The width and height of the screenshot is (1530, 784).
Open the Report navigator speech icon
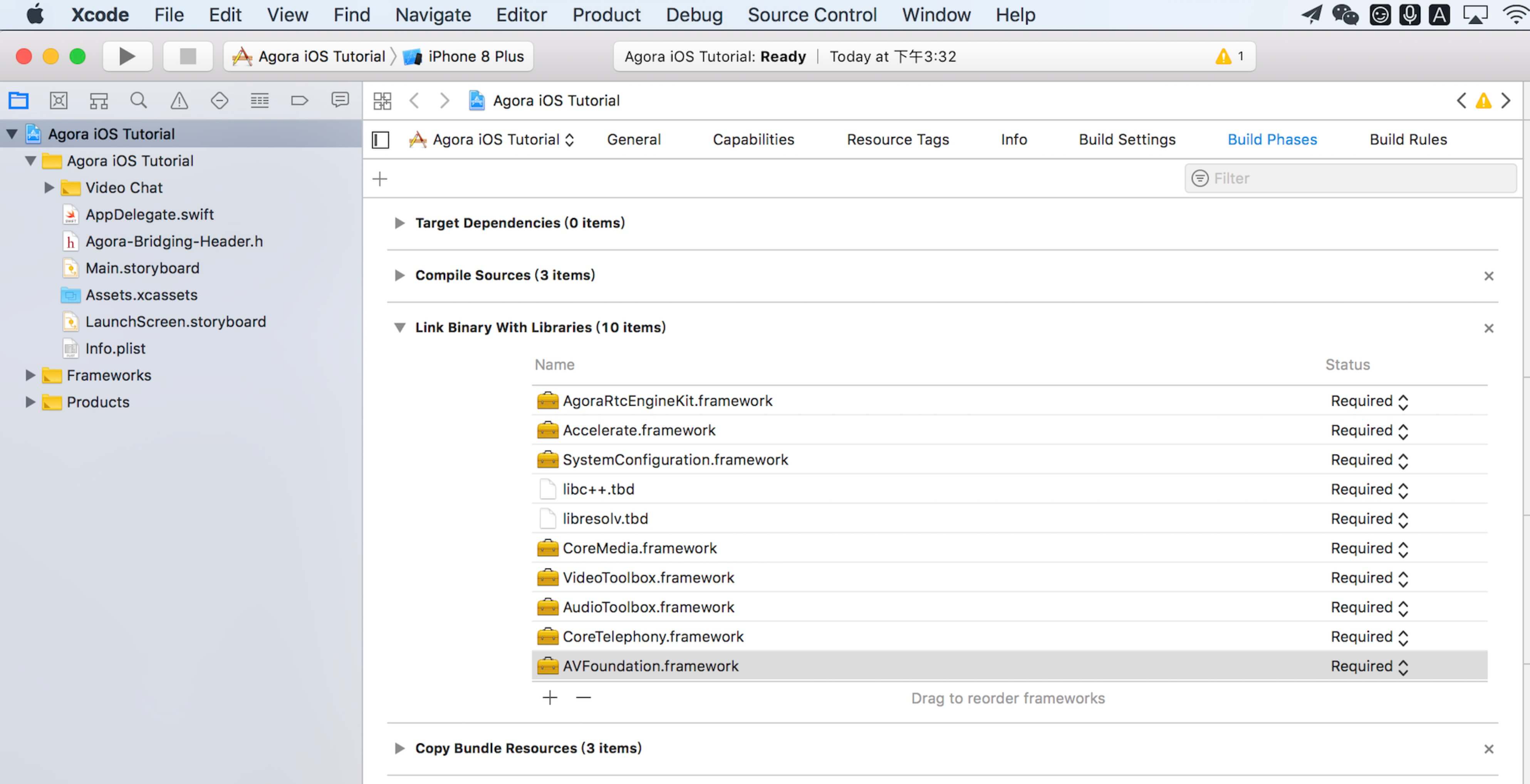coord(340,100)
